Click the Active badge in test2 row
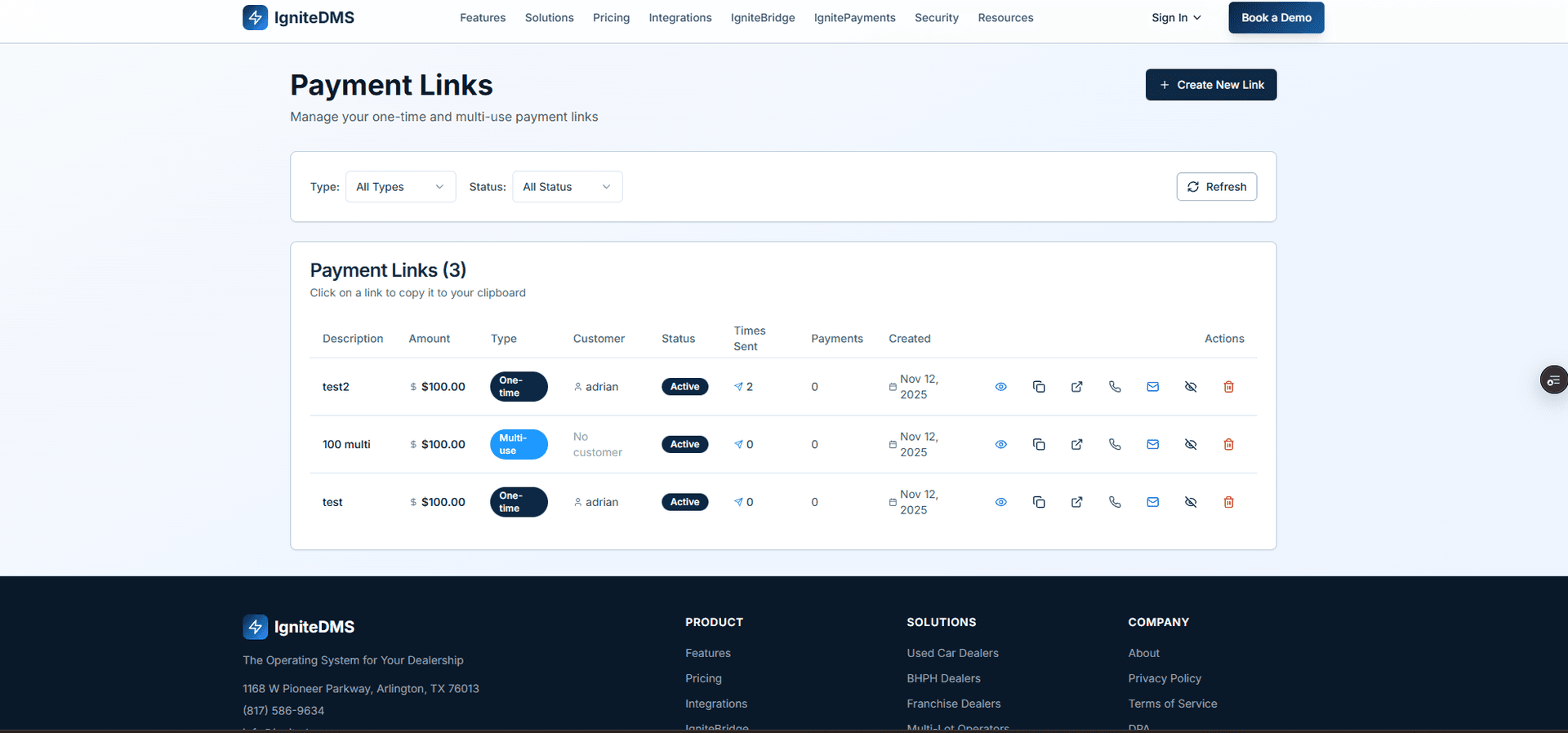Screen dimensions: 1568x733 point(684,387)
